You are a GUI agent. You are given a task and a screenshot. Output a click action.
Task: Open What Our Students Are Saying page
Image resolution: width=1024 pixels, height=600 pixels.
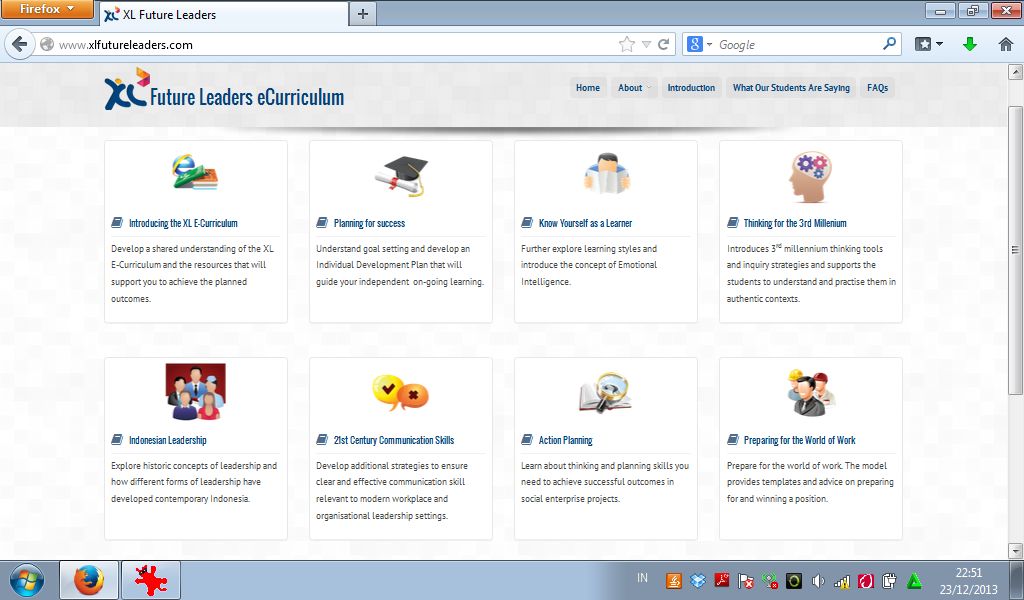[x=791, y=88]
